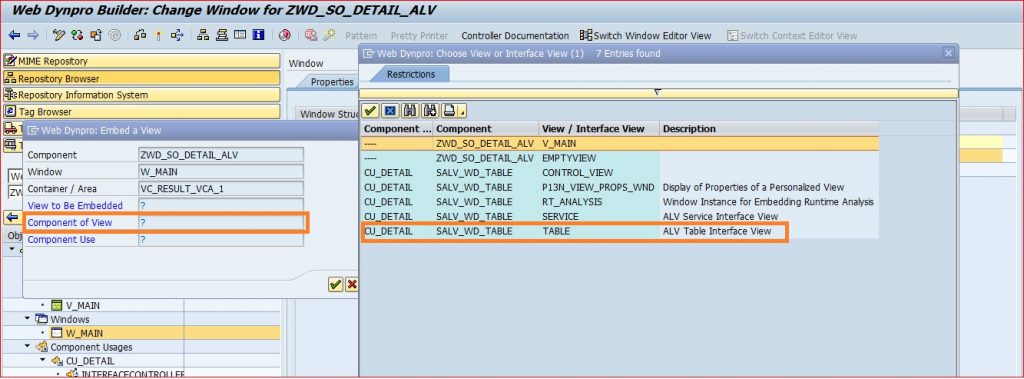Image resolution: width=1024 pixels, height=379 pixels.
Task: Open the MIME Repository panel
Action: 141,61
